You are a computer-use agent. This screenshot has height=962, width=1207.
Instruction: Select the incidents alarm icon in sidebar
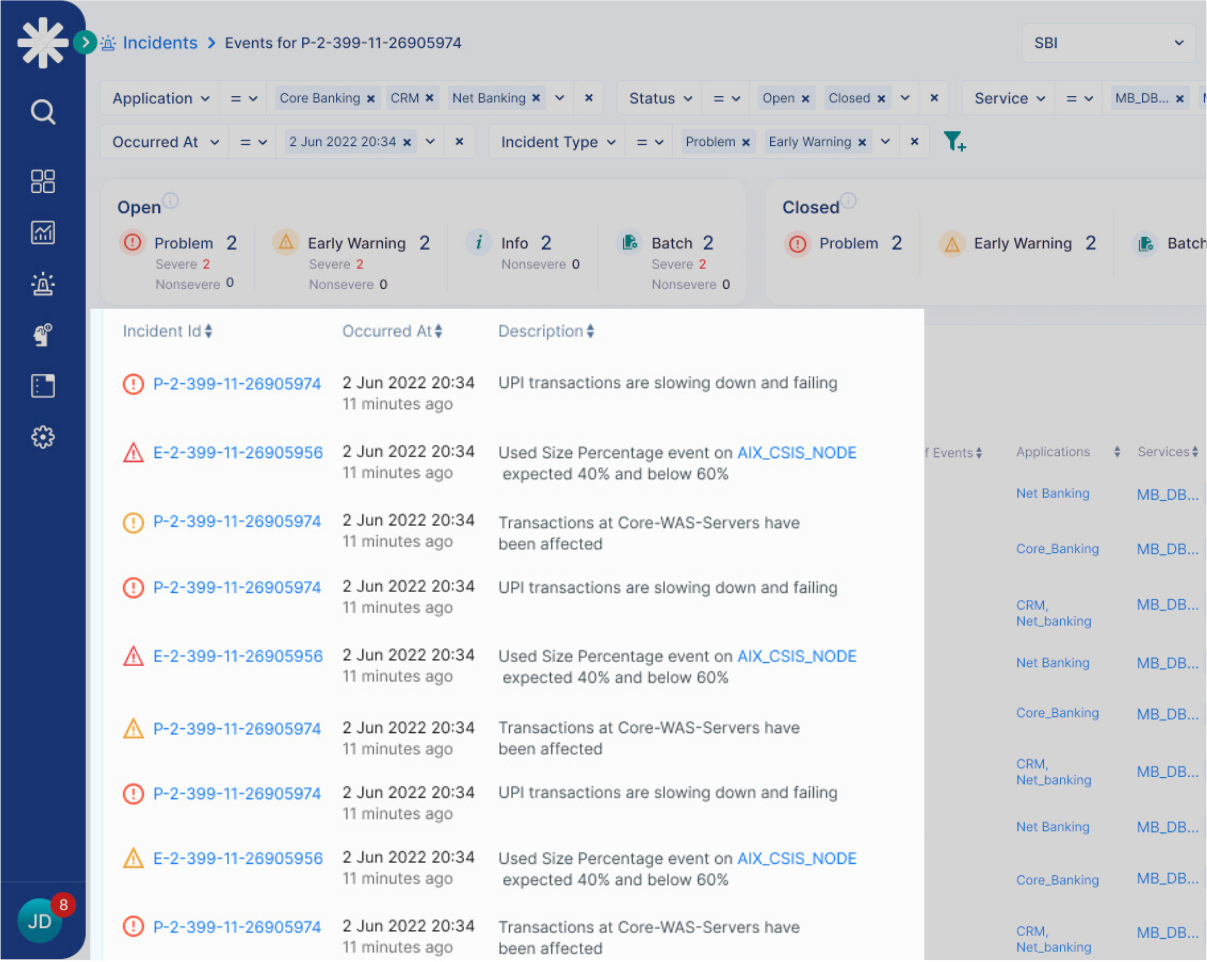(x=43, y=285)
